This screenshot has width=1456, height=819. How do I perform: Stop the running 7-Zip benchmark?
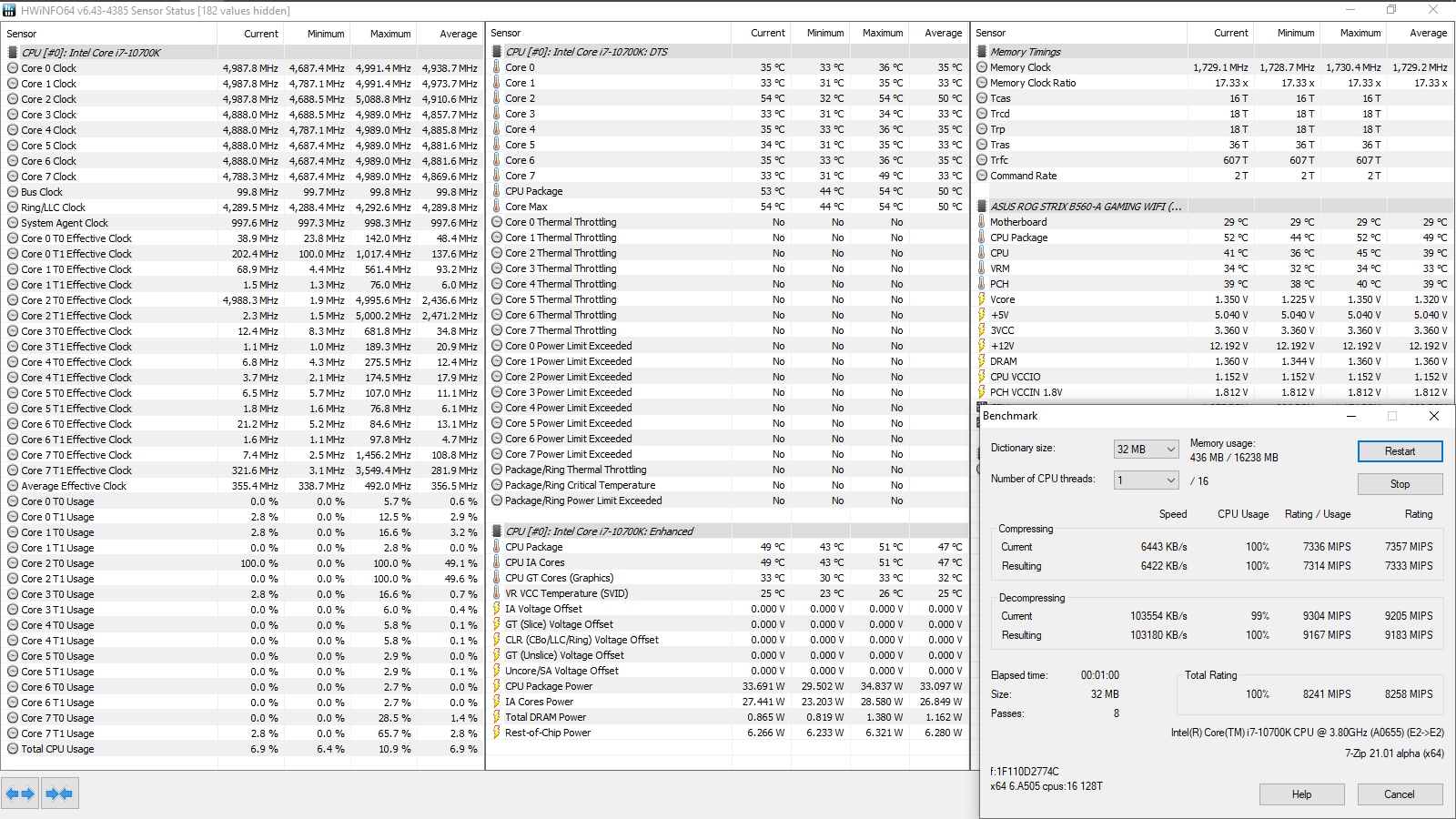1400,484
